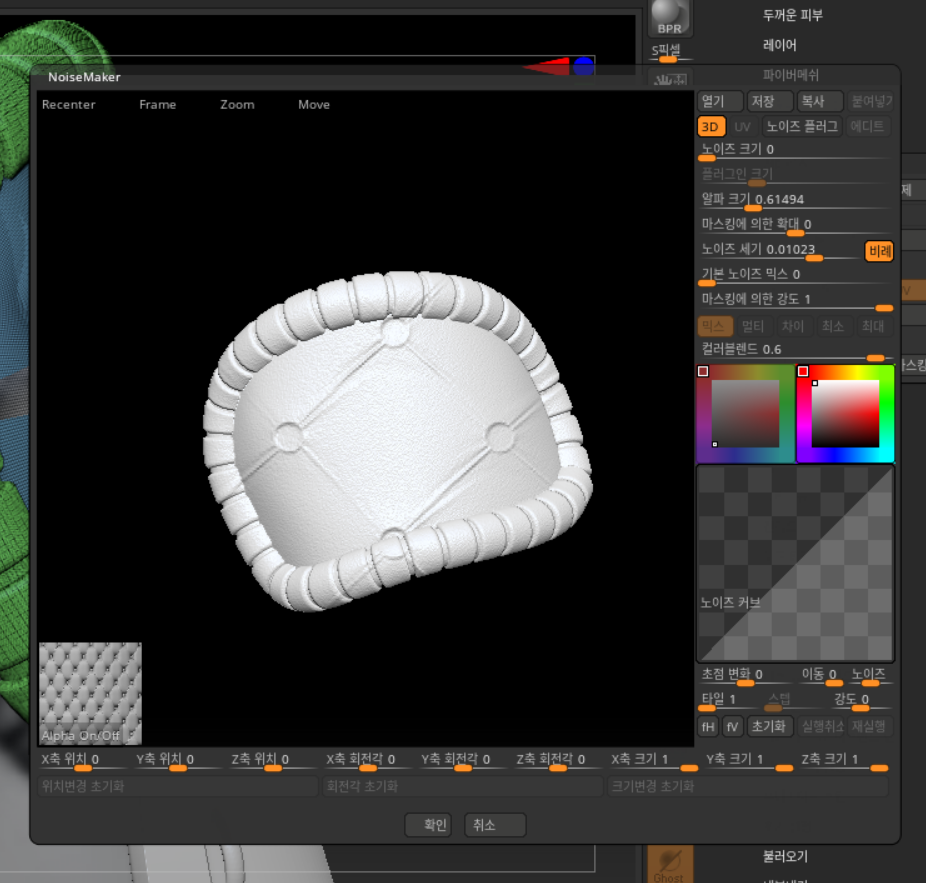Adjust the 마스킹에 의한 강도 slider
This screenshot has height=883, width=926.
point(795,301)
